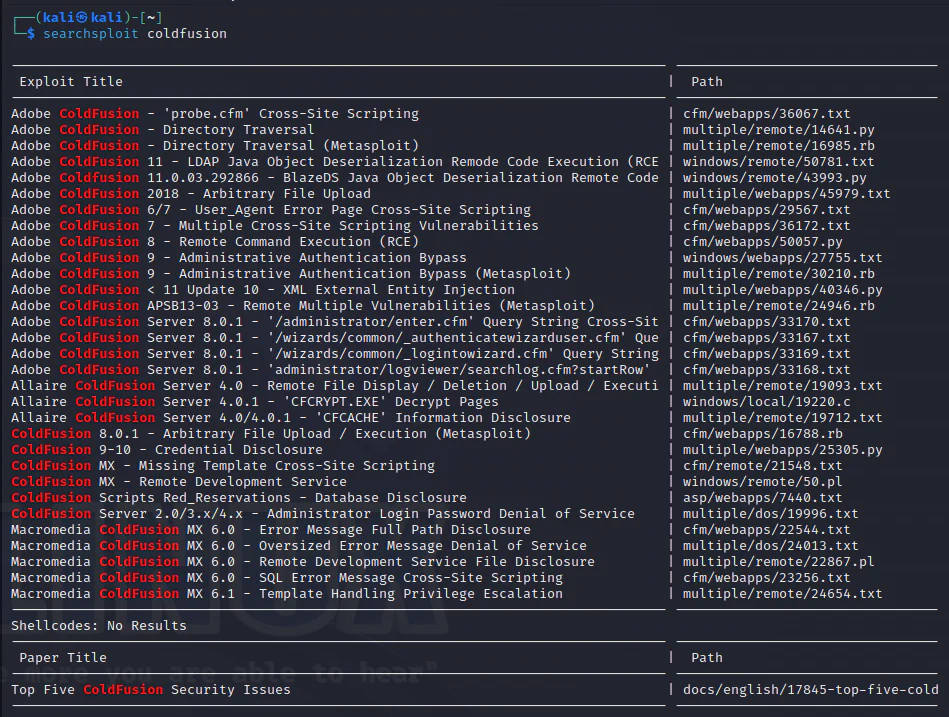Click 'Shellcodes: No Results' line
Image resolution: width=949 pixels, height=717 pixels.
tap(99, 626)
